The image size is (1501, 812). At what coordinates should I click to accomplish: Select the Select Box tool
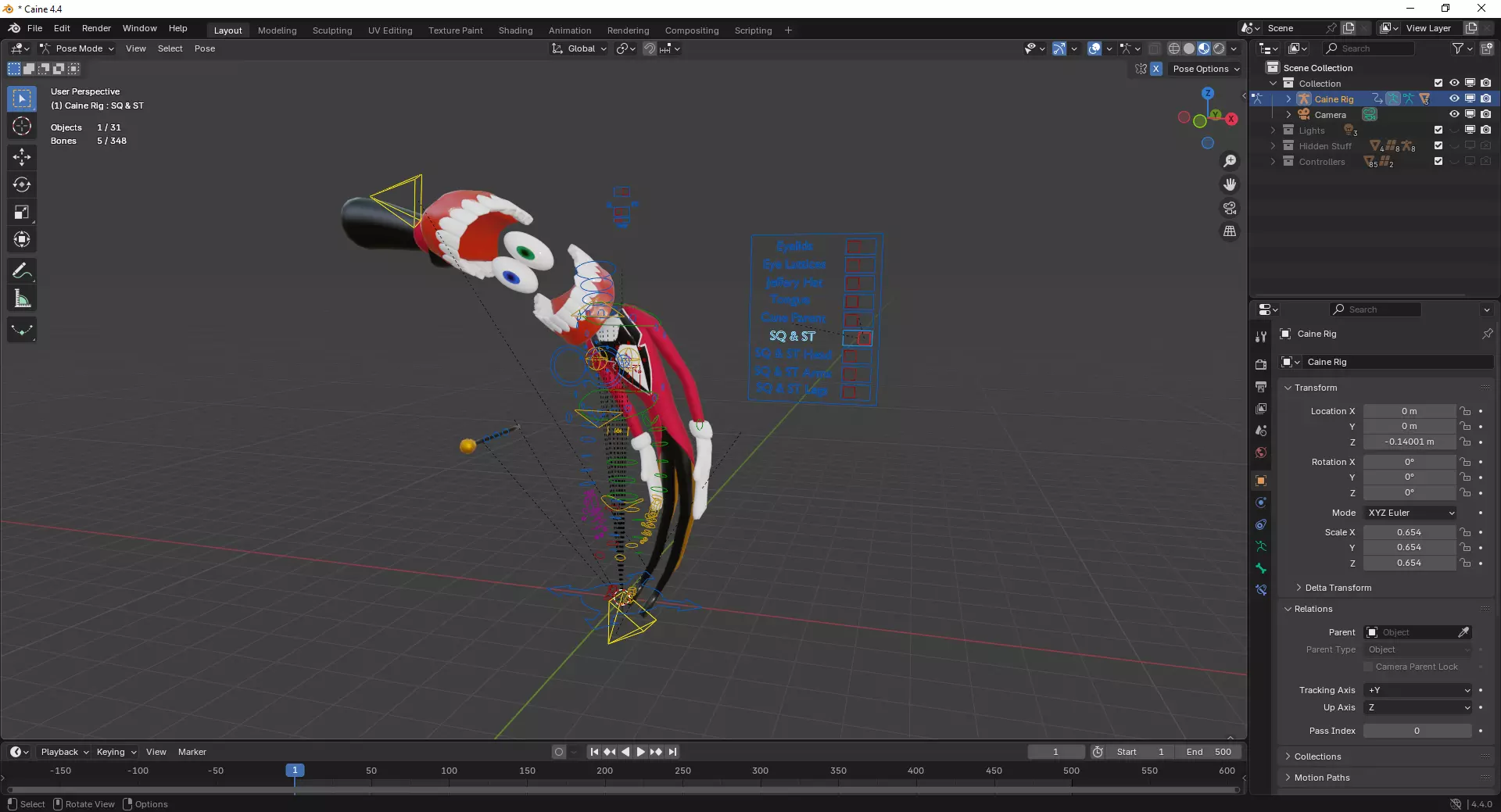pyautogui.click(x=22, y=98)
